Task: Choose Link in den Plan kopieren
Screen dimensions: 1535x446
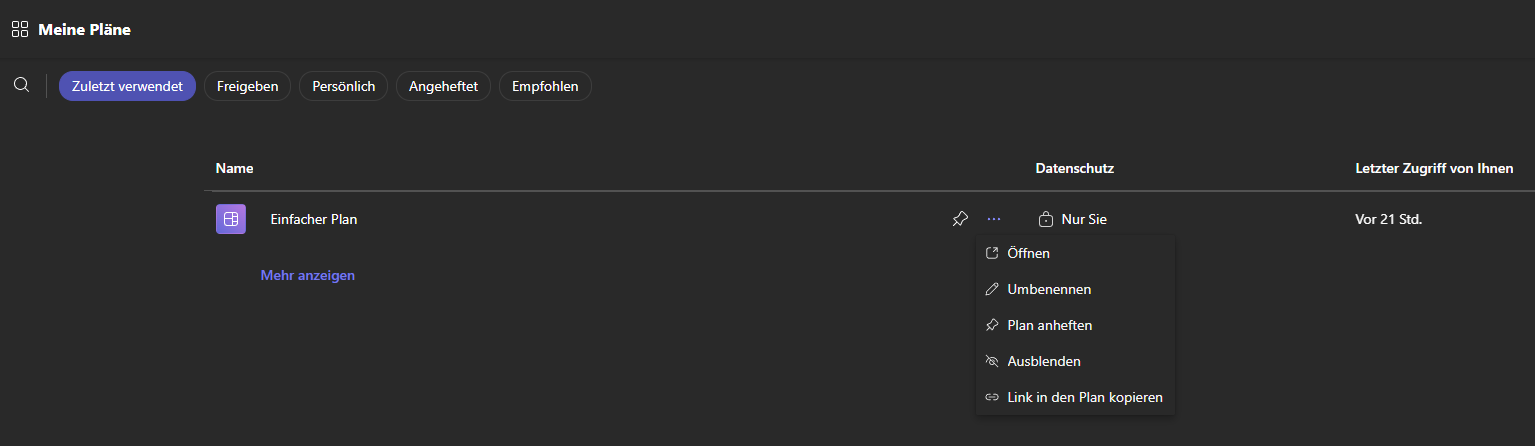Action: click(x=1075, y=397)
